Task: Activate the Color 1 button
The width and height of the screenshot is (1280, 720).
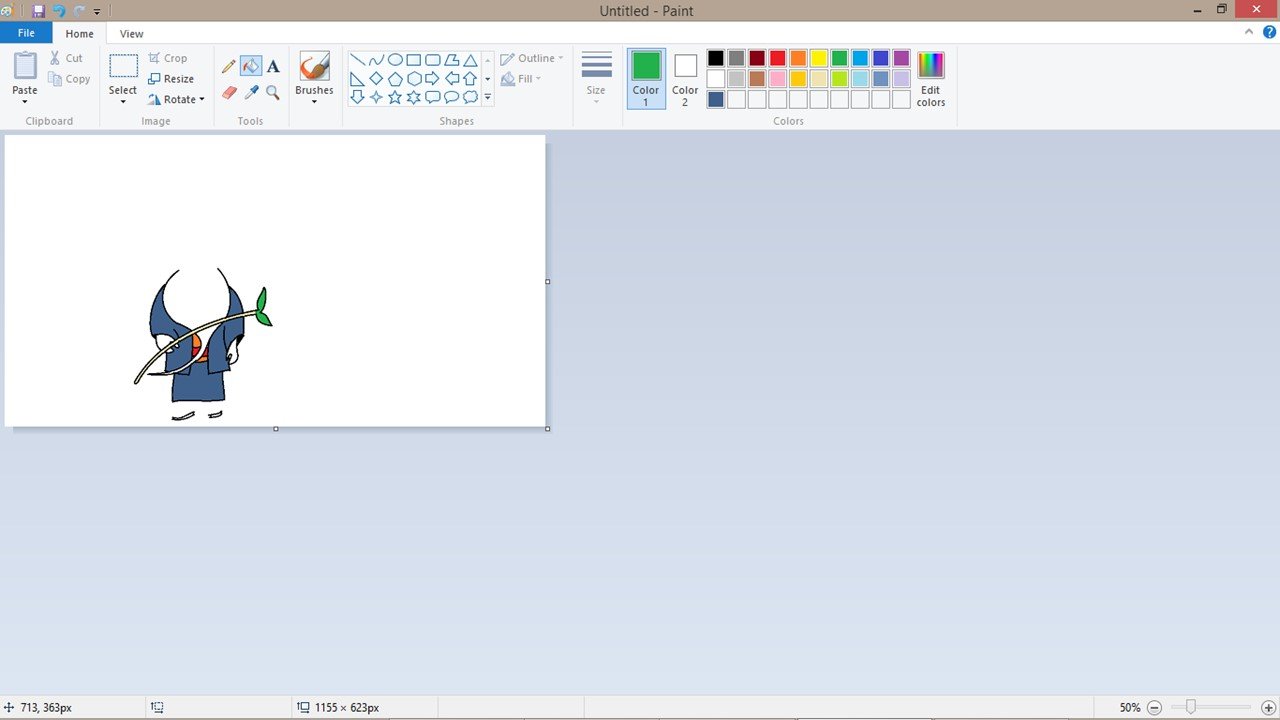Action: (x=646, y=79)
